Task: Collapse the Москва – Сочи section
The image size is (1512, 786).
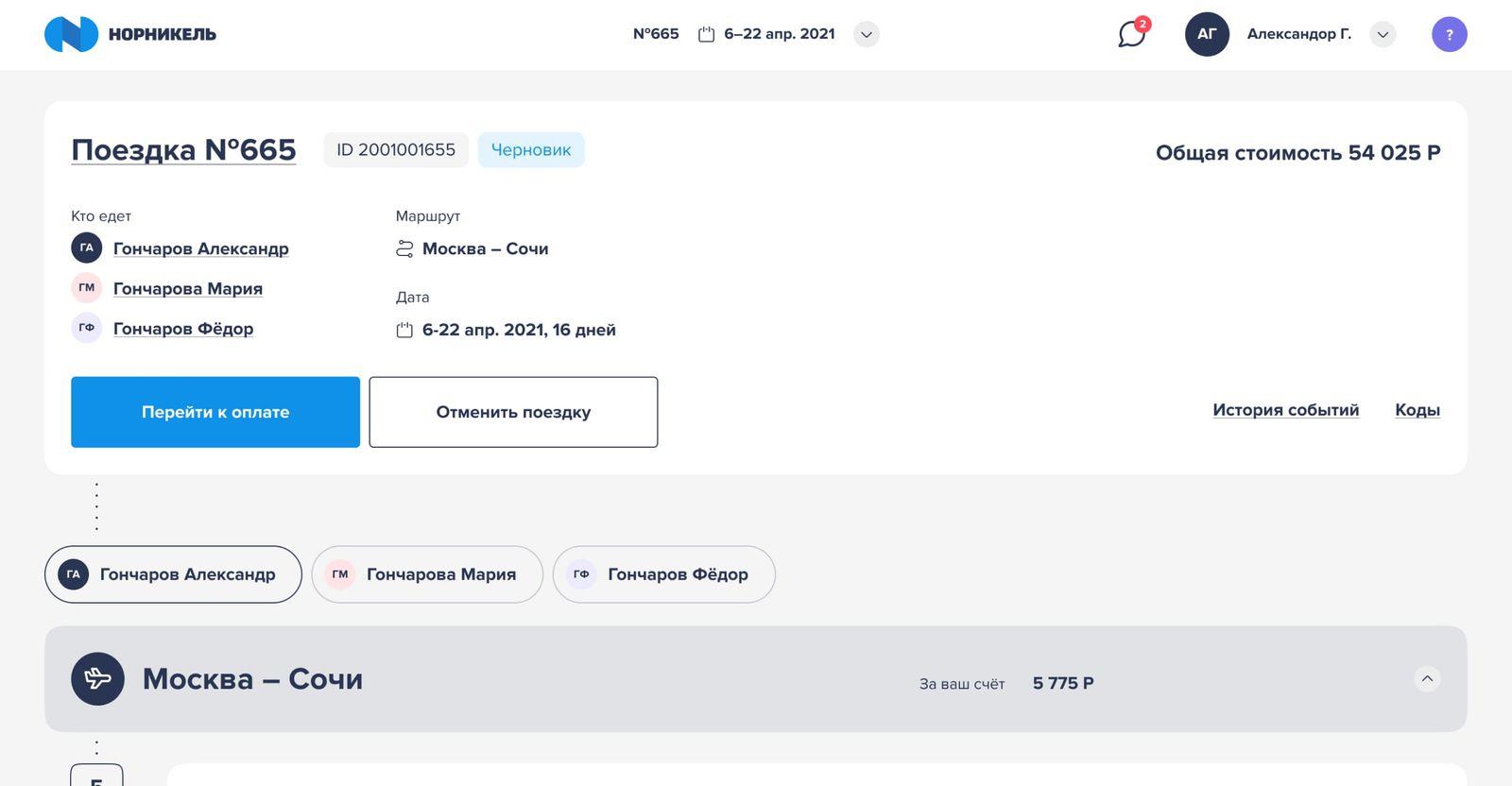Action: tap(1427, 678)
